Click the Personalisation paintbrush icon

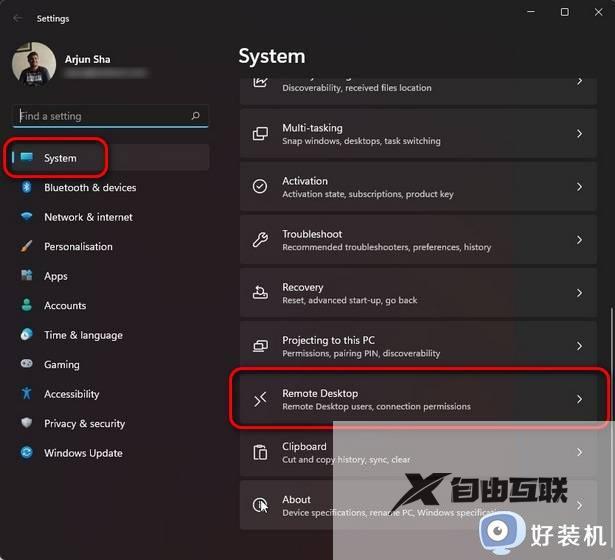[27, 246]
